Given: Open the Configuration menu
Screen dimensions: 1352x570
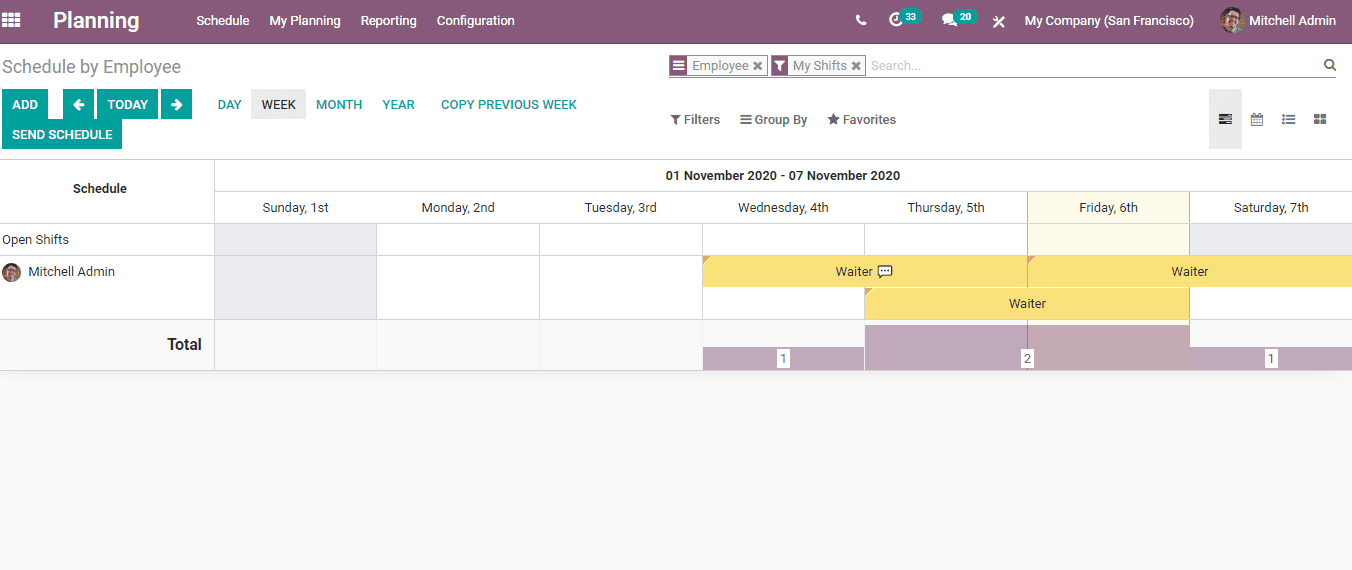Looking at the screenshot, I should pos(476,20).
